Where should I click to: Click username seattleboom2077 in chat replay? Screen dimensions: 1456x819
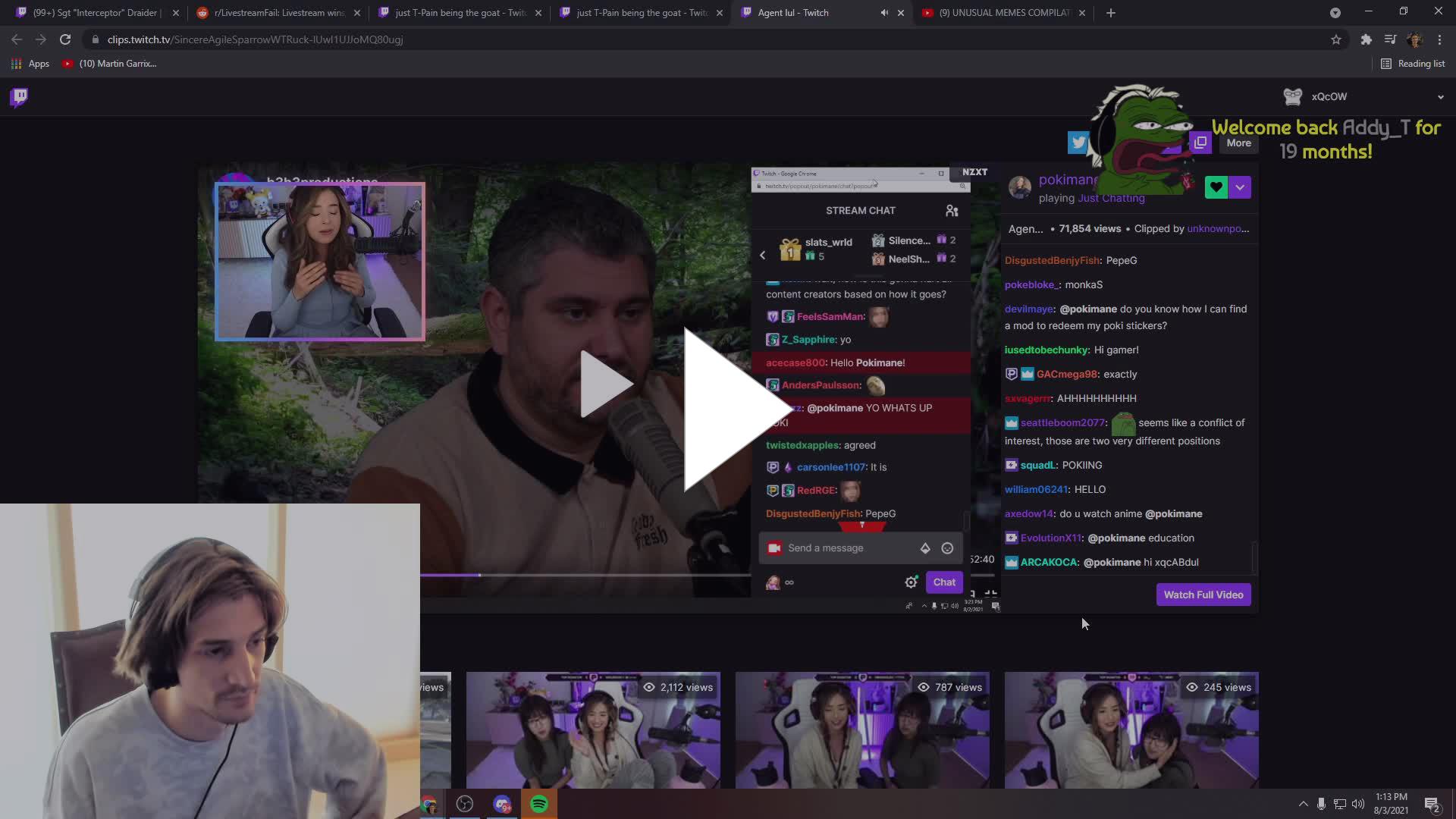pos(1062,423)
